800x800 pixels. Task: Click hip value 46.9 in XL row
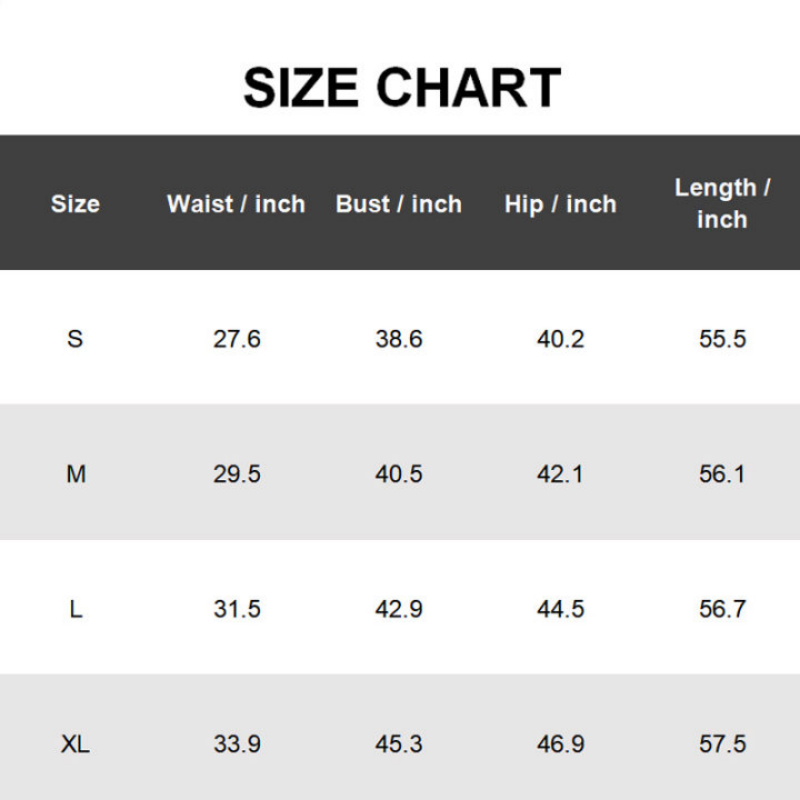pos(560,745)
